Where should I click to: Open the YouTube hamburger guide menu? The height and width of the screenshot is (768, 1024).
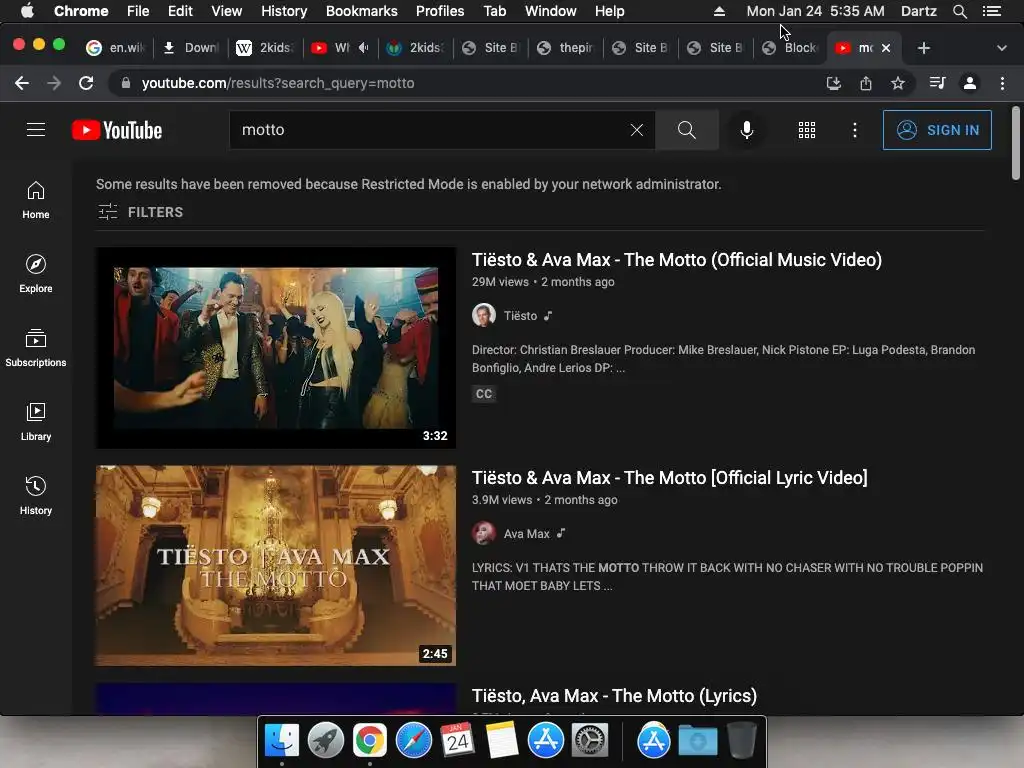pyautogui.click(x=36, y=130)
